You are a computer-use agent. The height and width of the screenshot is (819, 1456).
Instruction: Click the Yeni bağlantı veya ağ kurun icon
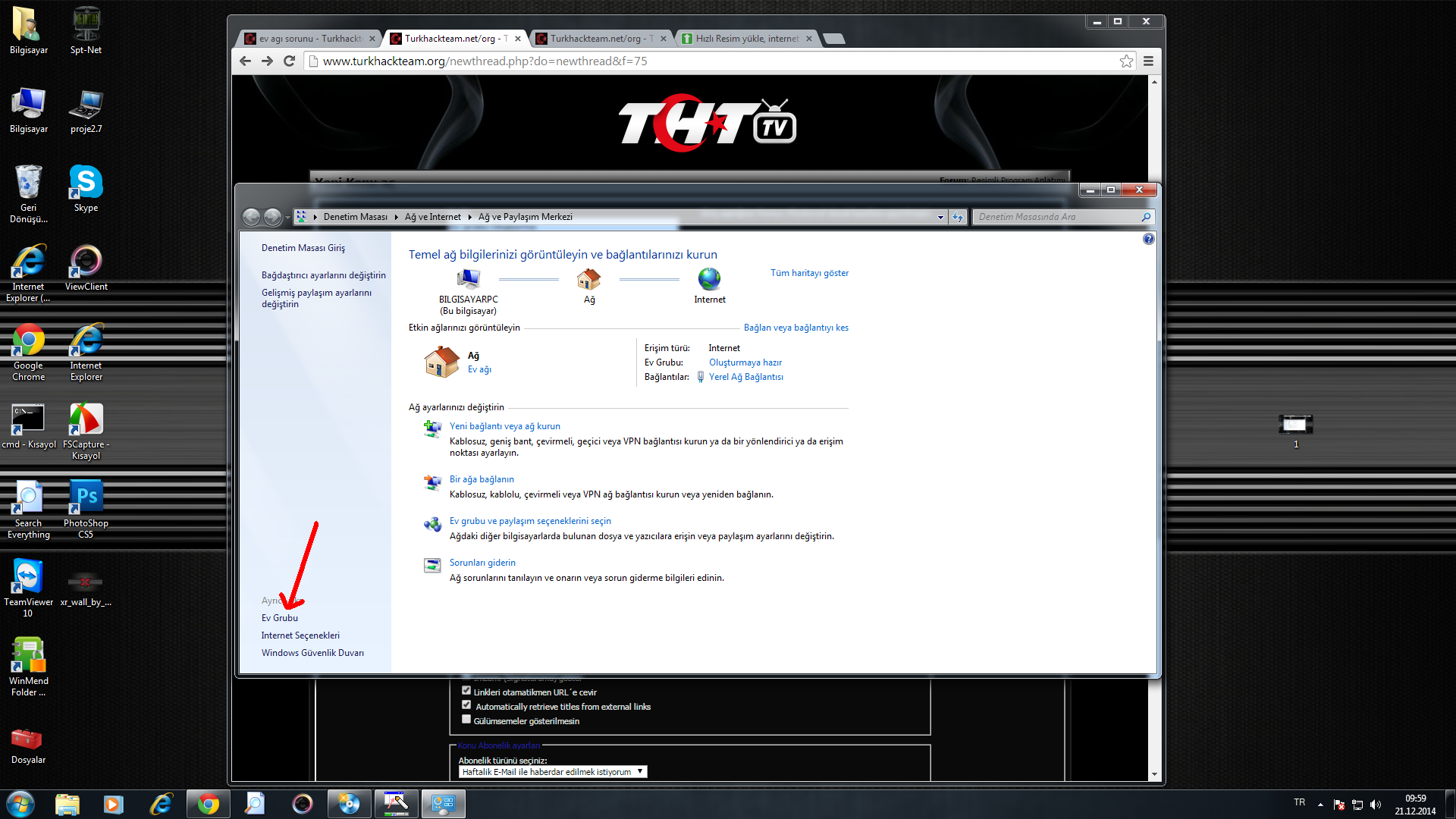432,428
